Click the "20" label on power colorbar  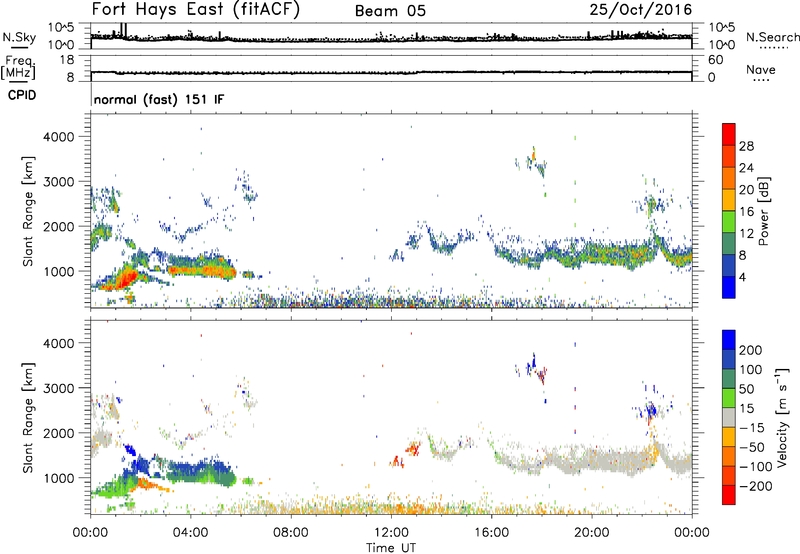(746, 190)
